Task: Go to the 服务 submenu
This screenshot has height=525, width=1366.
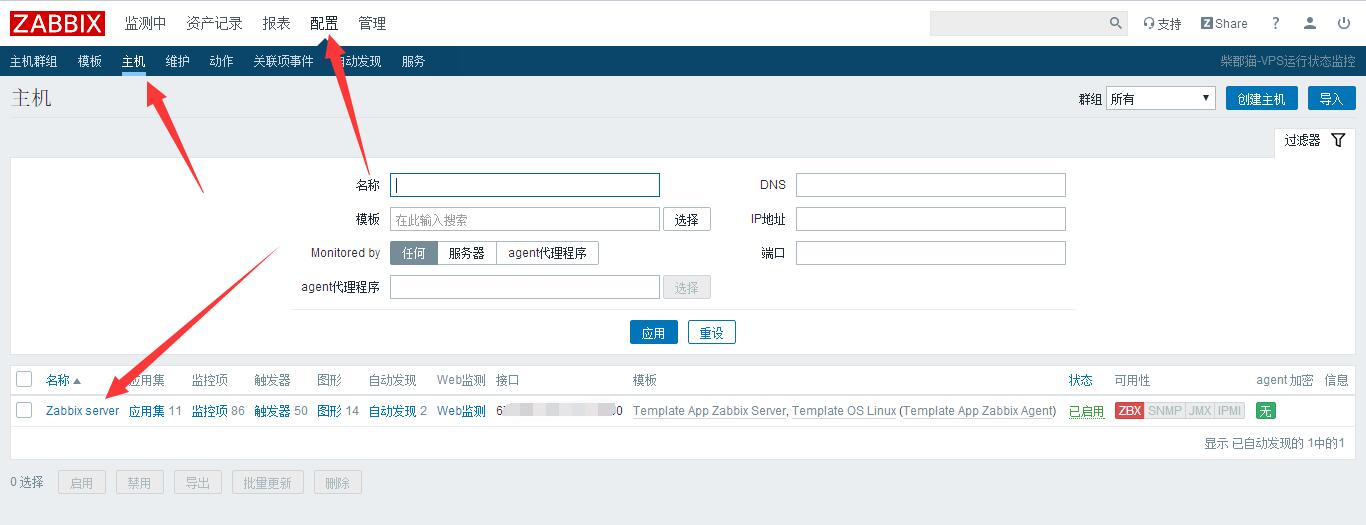Action: tap(413, 61)
